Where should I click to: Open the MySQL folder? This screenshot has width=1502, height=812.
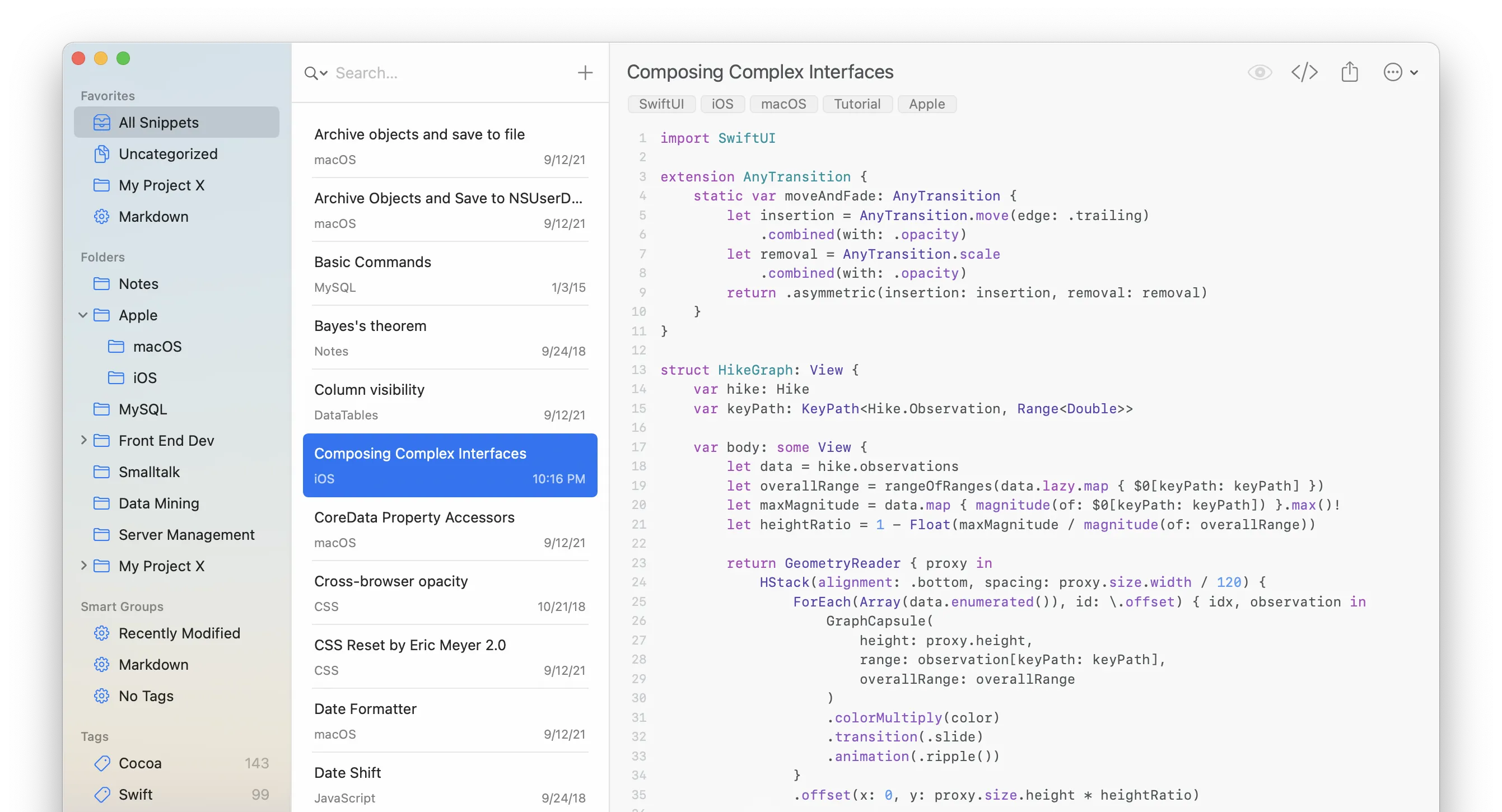142,409
